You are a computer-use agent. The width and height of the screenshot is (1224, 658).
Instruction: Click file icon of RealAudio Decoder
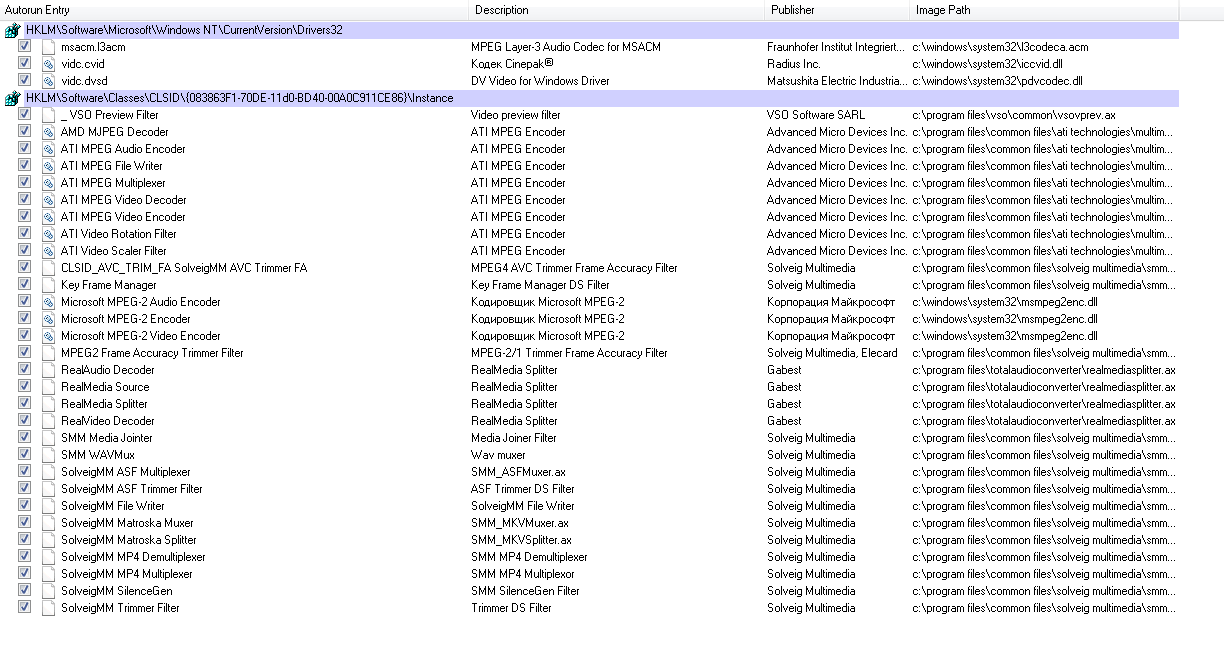[x=48, y=370]
